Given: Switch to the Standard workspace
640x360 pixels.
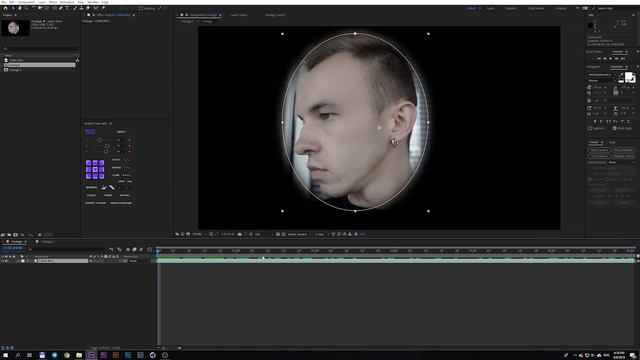Looking at the screenshot, I should [x=511, y=8].
